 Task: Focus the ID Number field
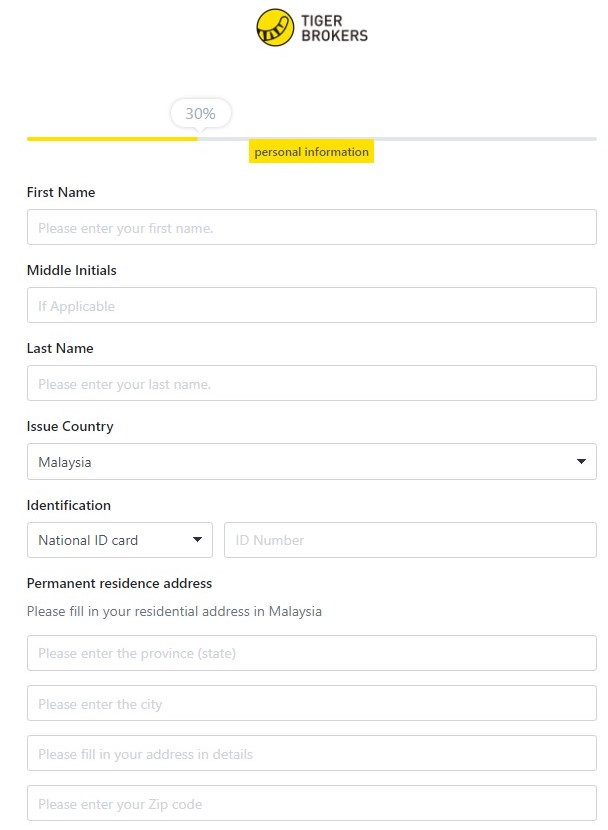(x=410, y=540)
